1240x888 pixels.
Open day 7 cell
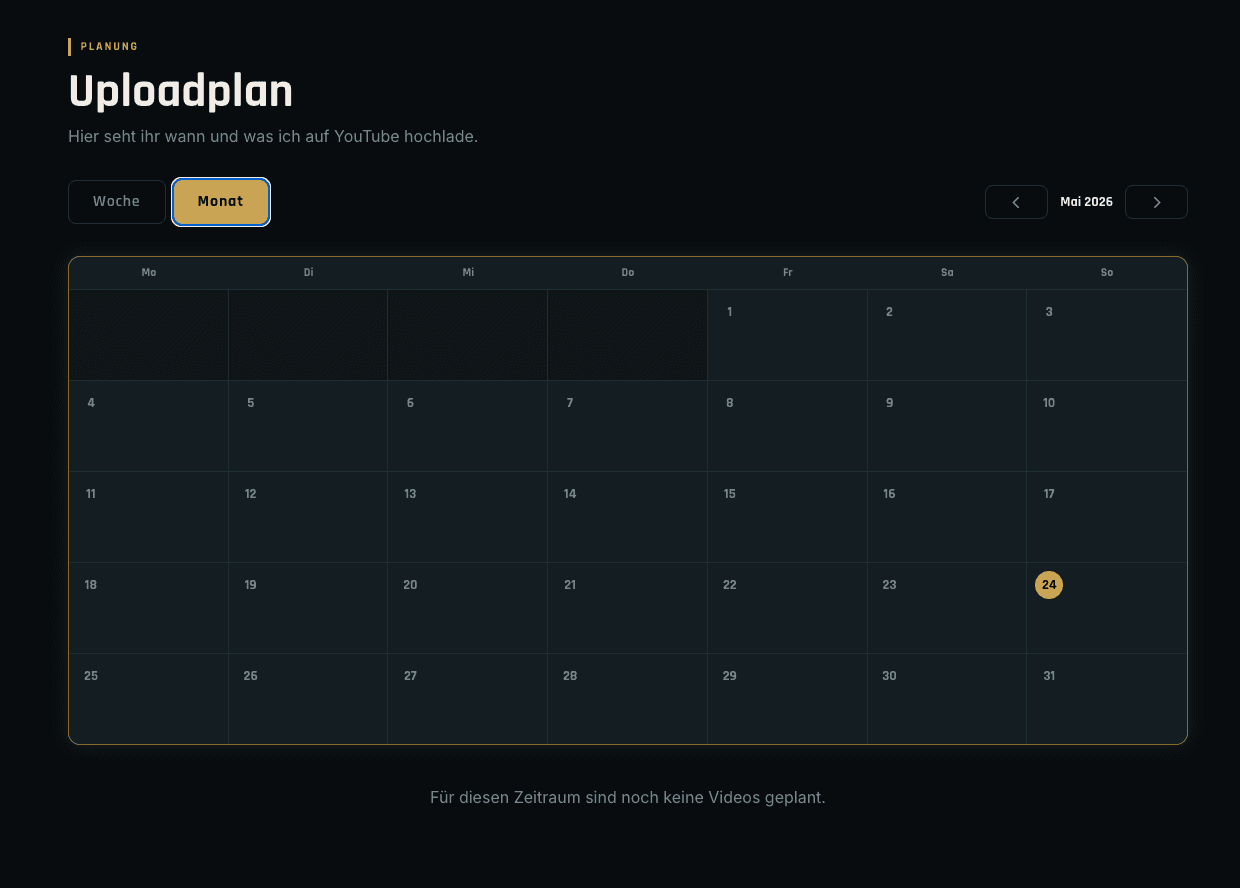(627, 426)
